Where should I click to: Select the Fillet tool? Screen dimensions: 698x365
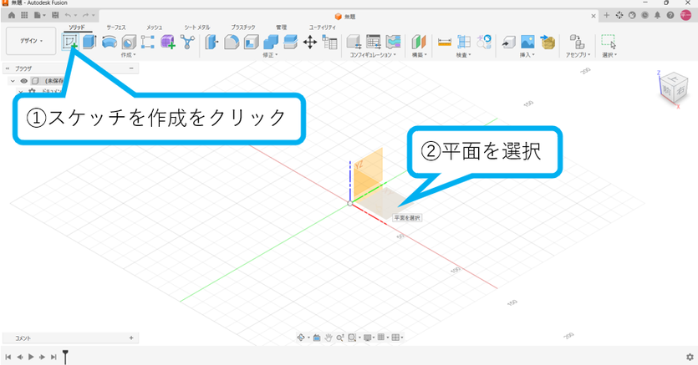point(231,42)
